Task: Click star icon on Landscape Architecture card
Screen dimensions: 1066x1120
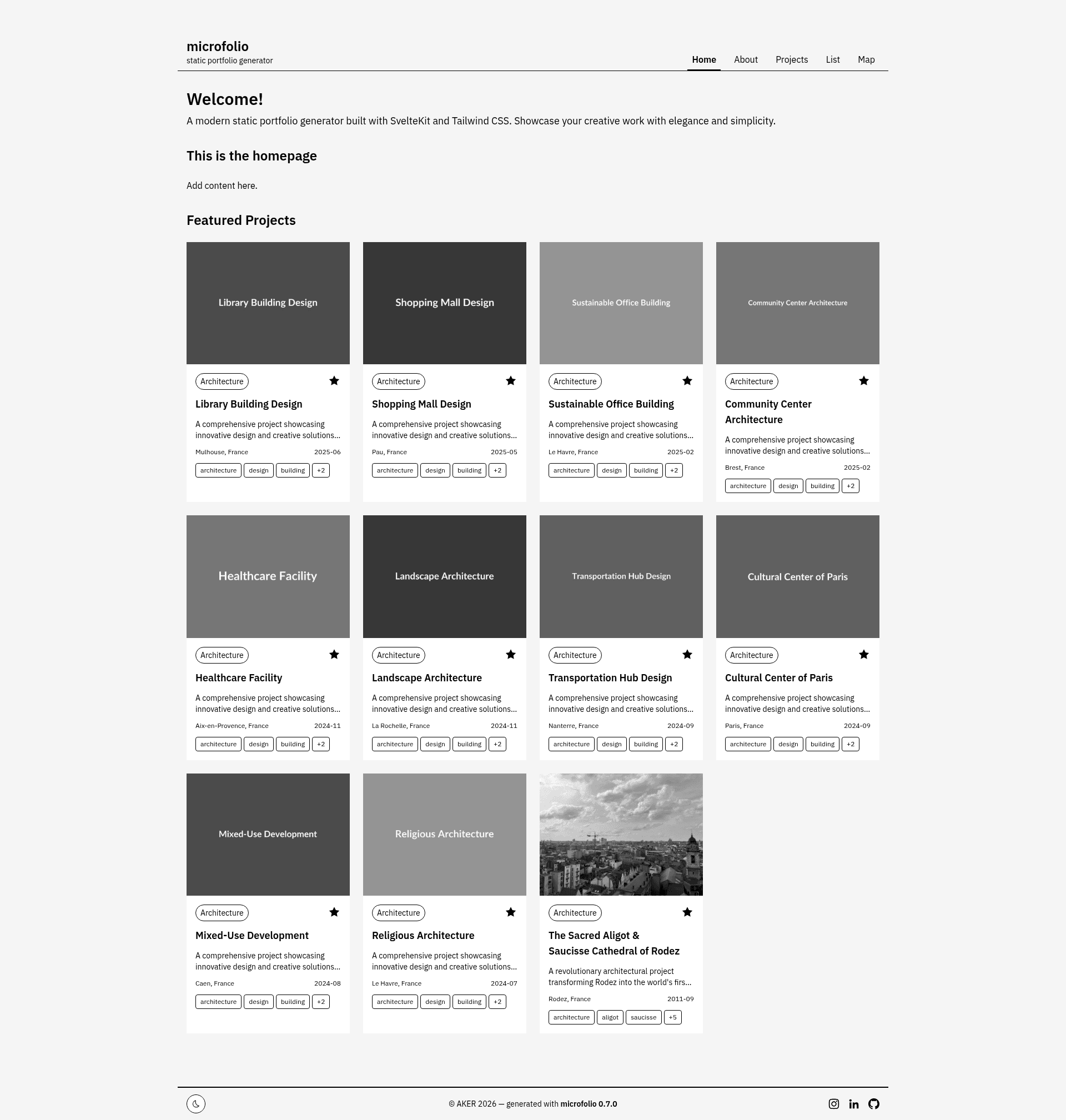Action: tap(510, 655)
